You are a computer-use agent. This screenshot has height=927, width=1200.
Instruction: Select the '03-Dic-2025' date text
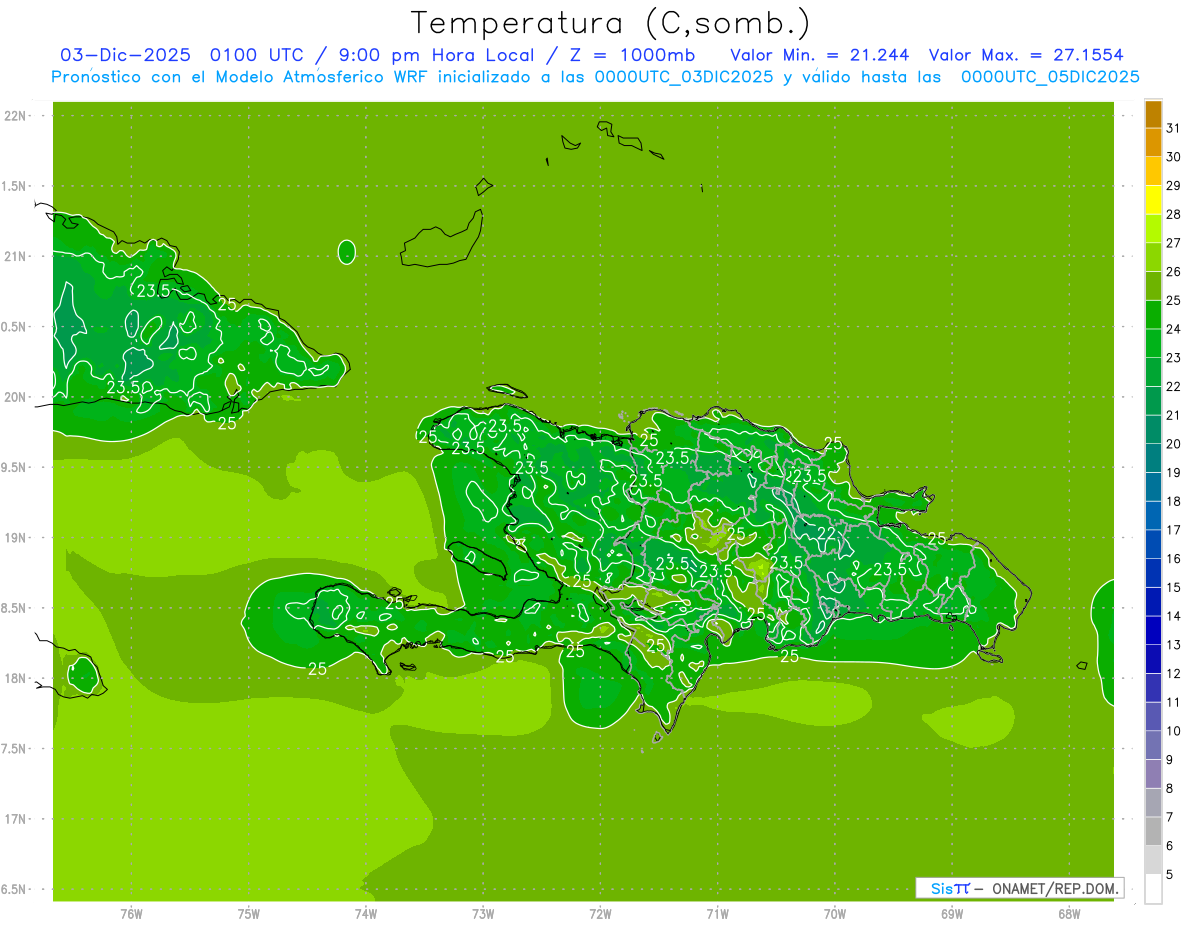125,55
